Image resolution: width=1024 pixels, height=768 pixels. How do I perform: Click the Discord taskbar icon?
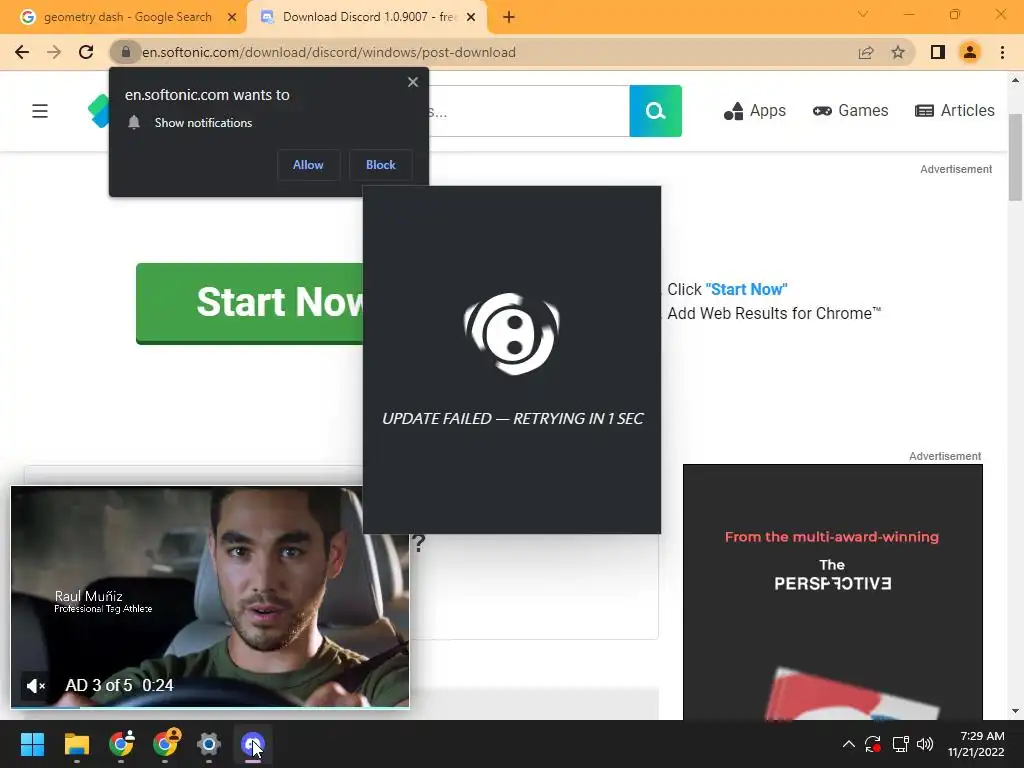point(253,744)
